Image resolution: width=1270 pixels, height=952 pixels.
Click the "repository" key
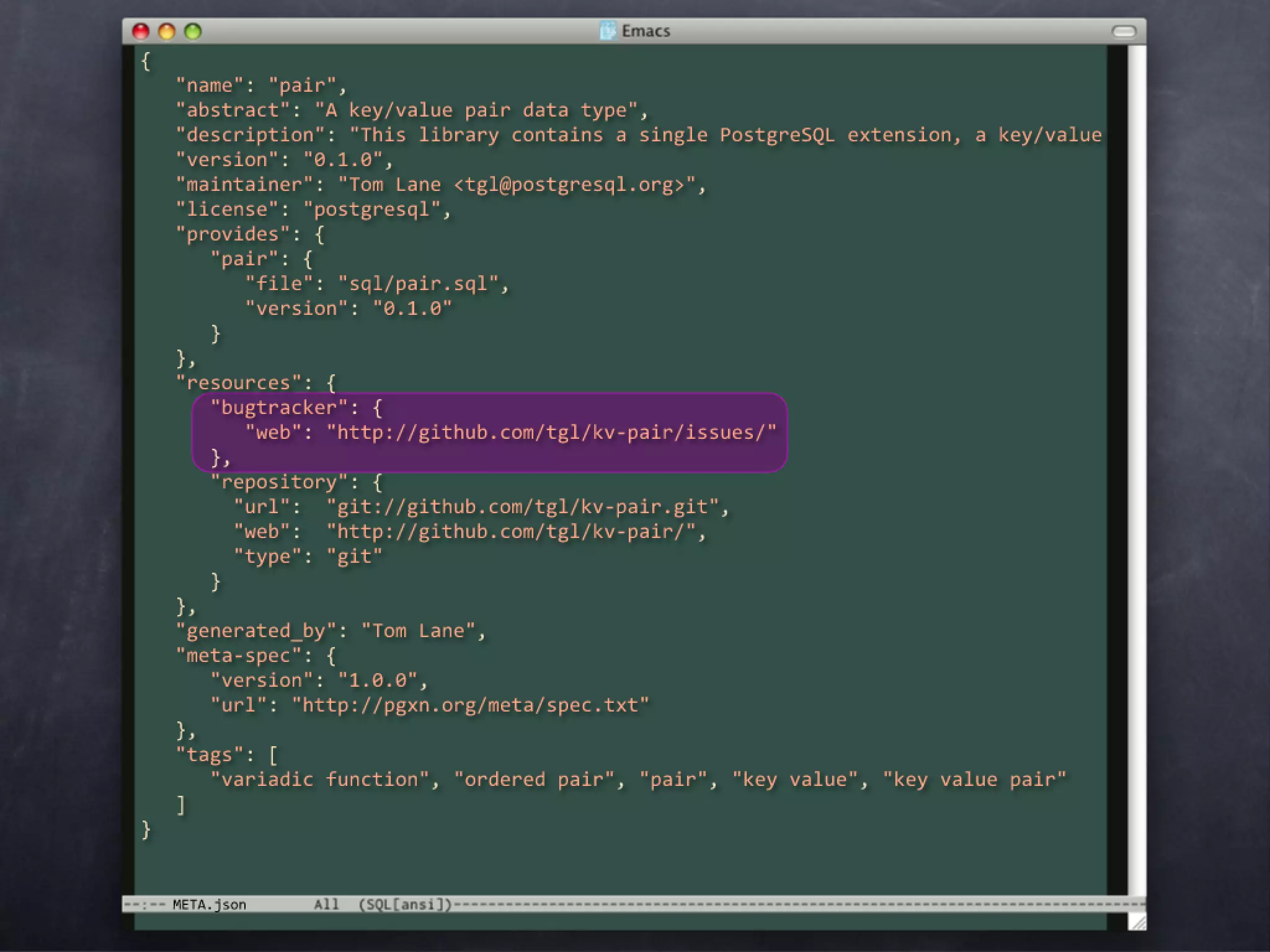(278, 482)
